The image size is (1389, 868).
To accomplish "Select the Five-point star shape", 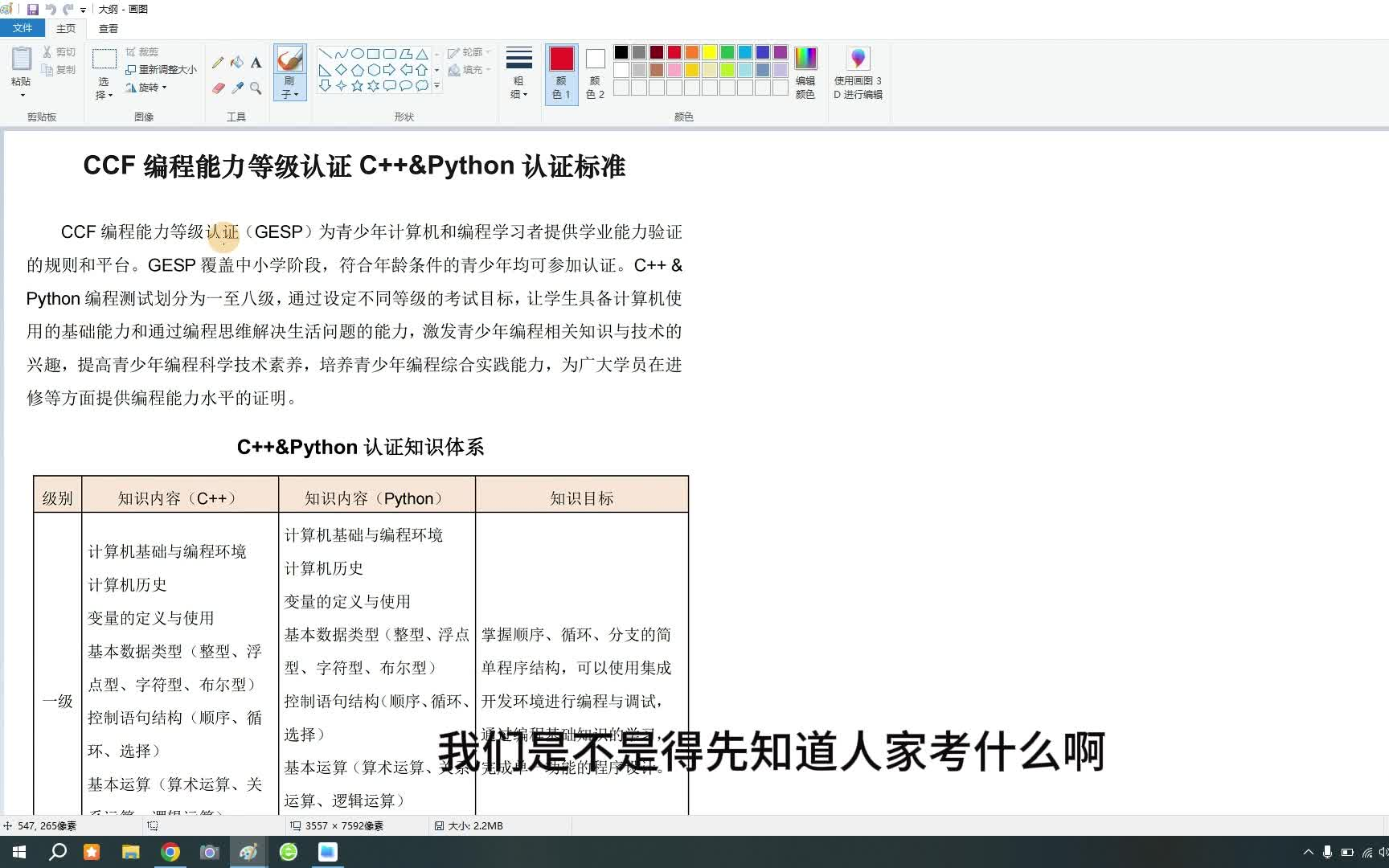I will pos(357,85).
